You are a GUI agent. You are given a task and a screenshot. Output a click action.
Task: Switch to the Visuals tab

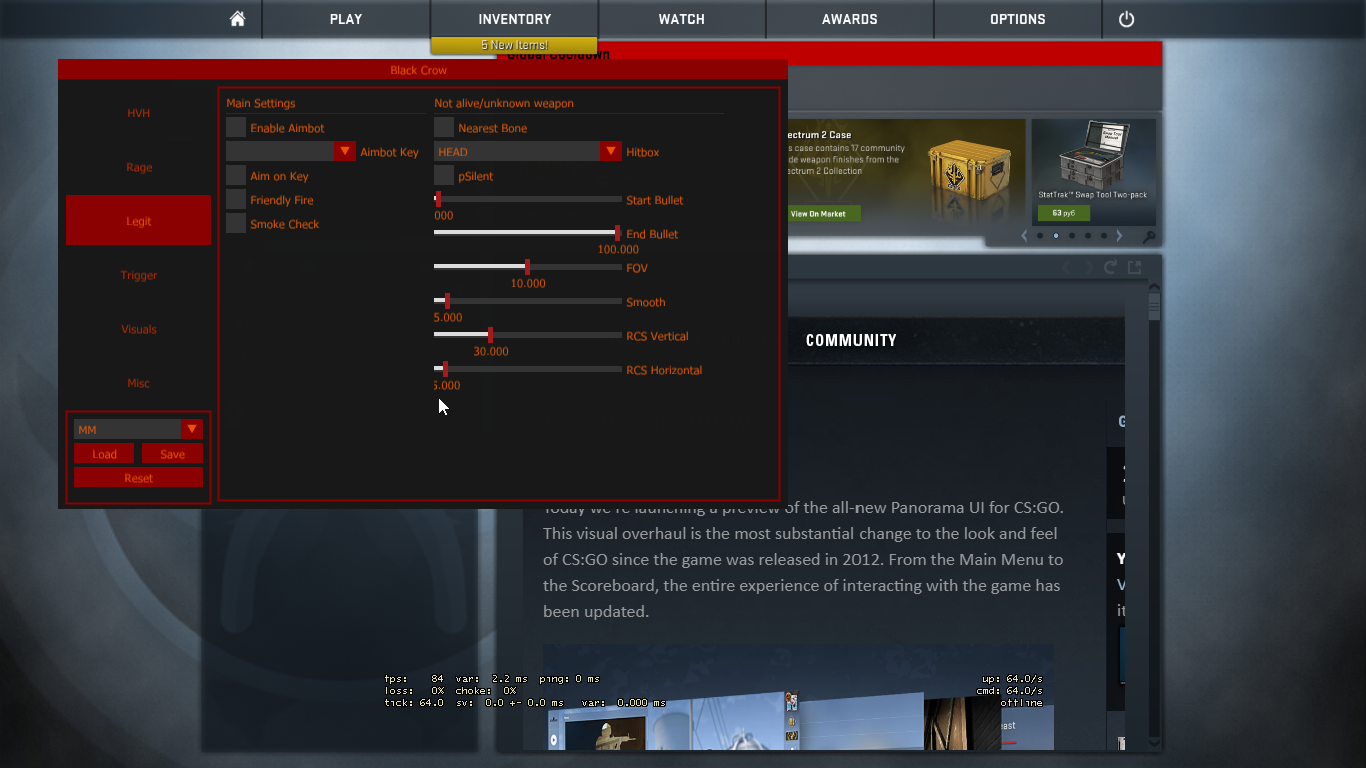[139, 329]
